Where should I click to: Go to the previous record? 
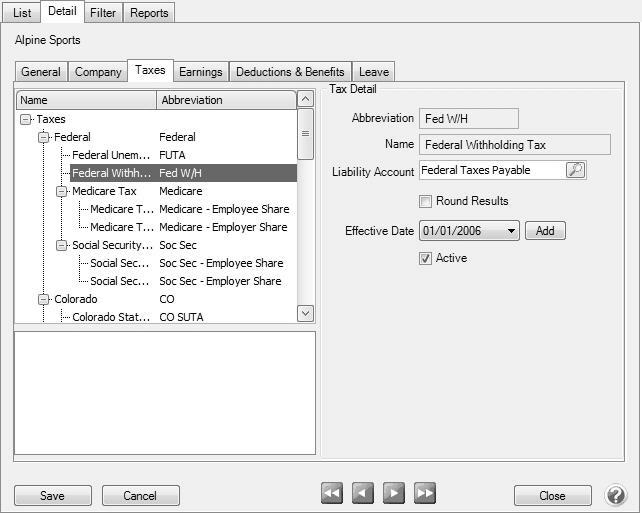tap(363, 494)
